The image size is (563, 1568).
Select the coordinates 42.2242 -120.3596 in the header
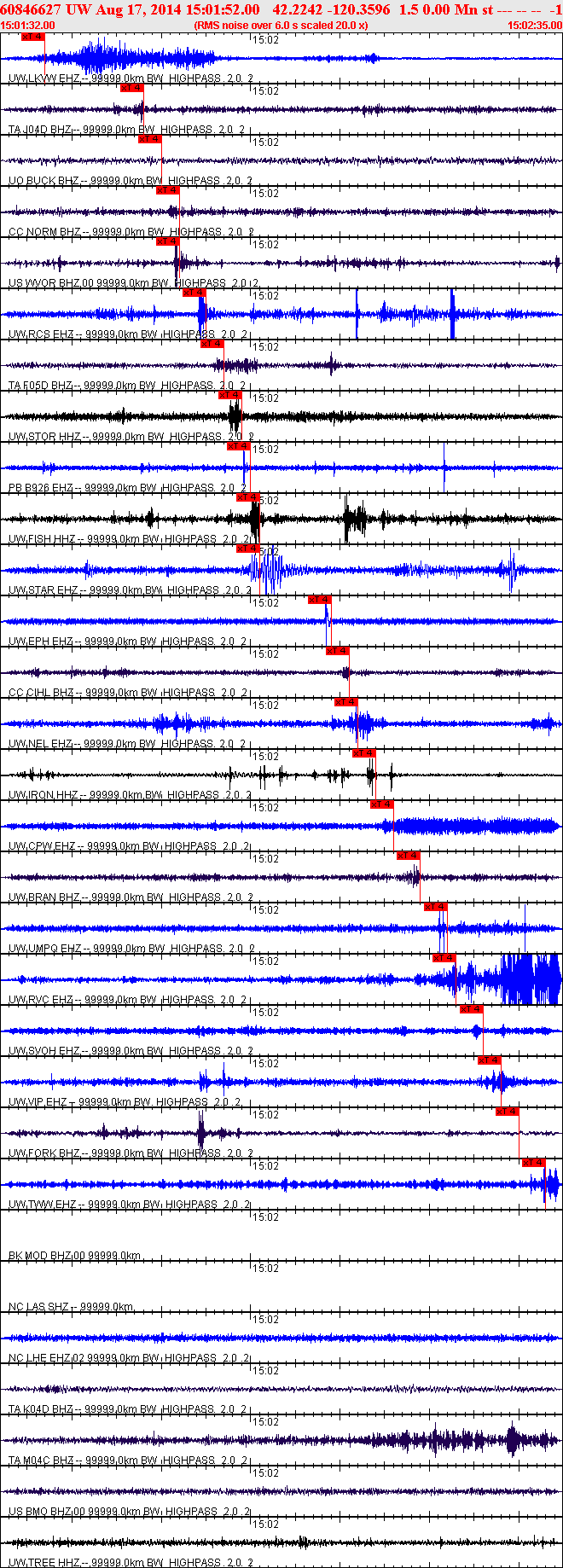(x=332, y=9)
